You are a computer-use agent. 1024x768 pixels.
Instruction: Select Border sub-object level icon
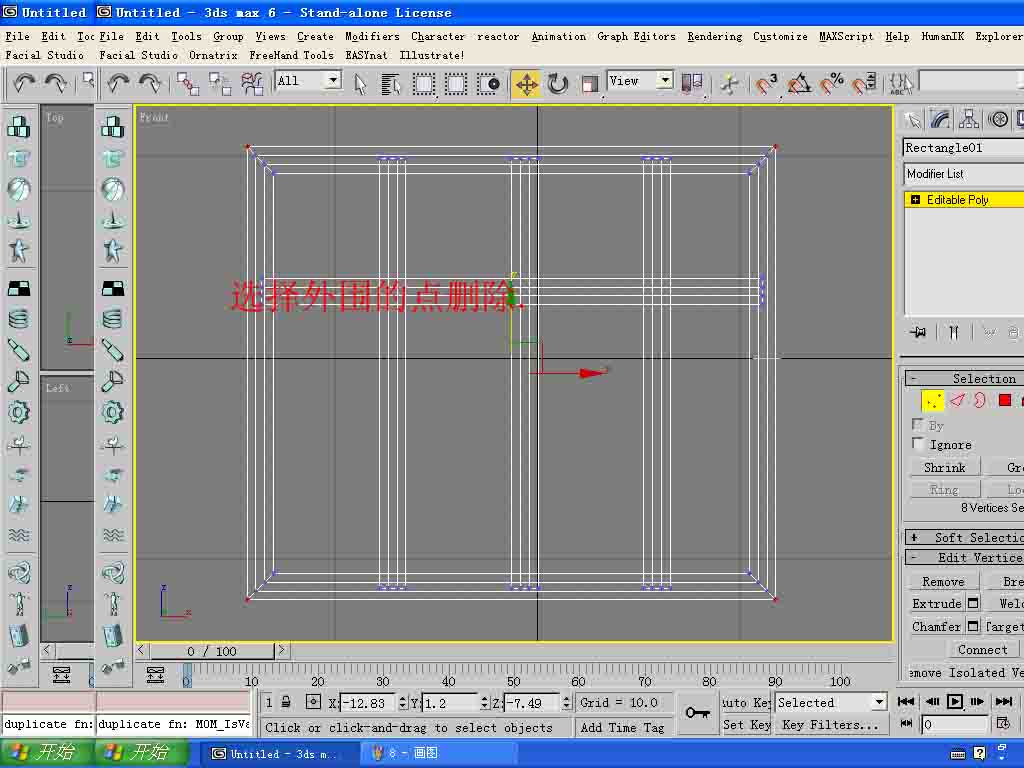[980, 400]
